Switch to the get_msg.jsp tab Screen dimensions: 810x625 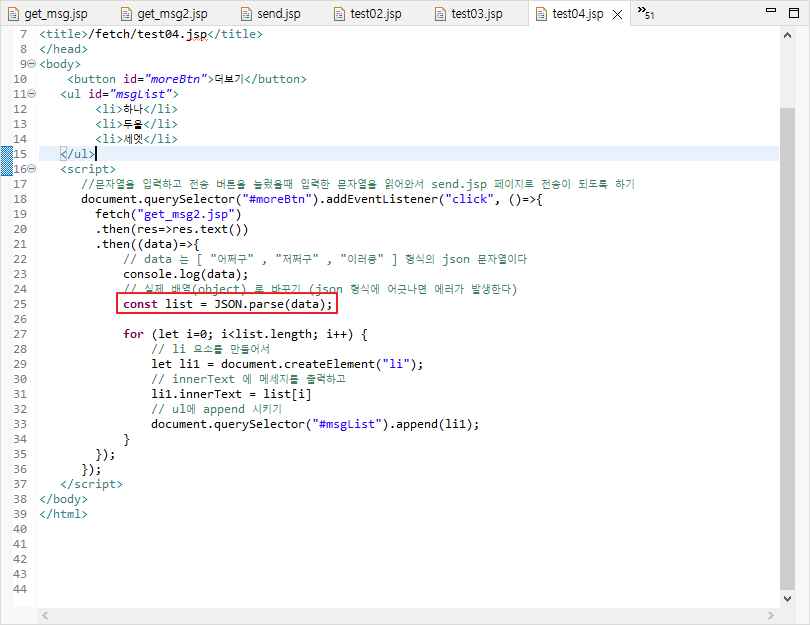click(x=48, y=14)
